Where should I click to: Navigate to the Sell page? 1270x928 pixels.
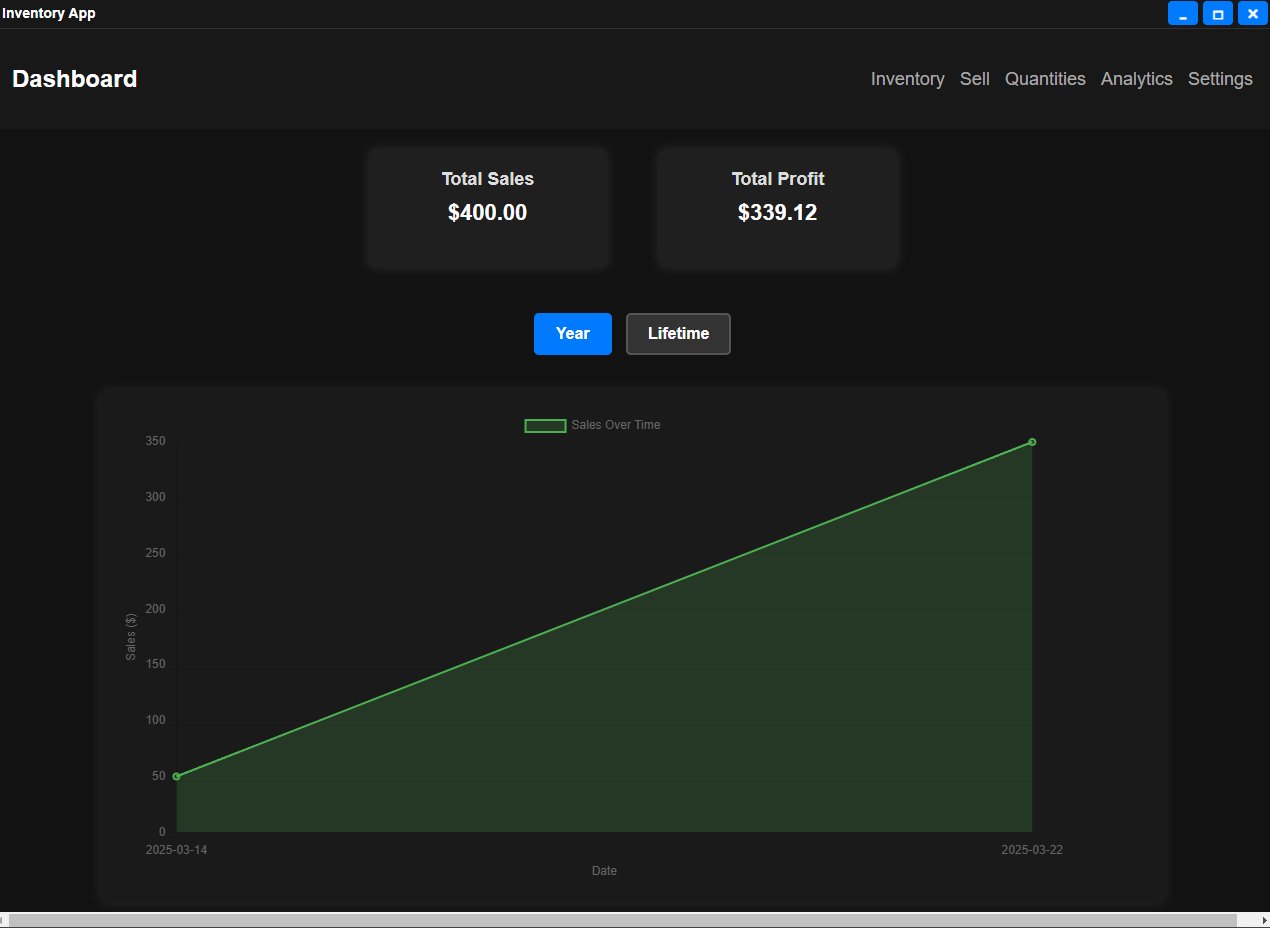pyautogui.click(x=974, y=78)
